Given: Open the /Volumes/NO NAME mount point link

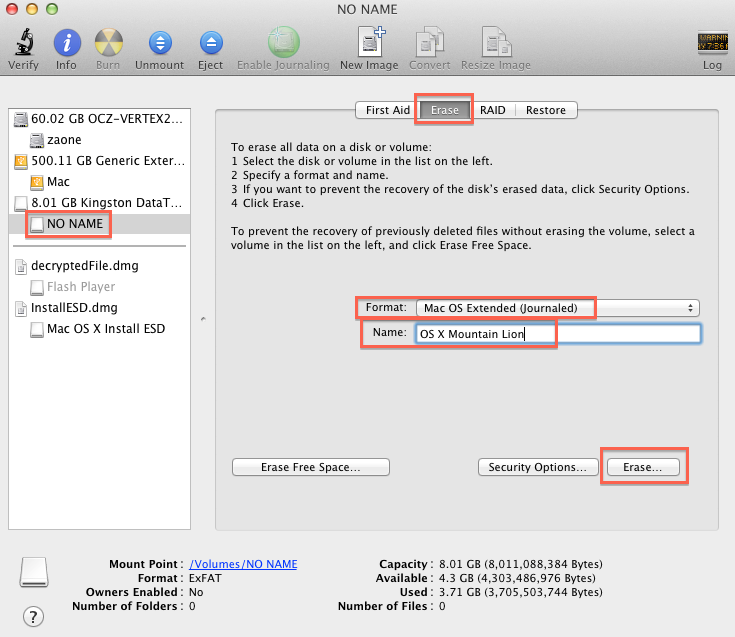Looking at the screenshot, I should pyautogui.click(x=243, y=564).
